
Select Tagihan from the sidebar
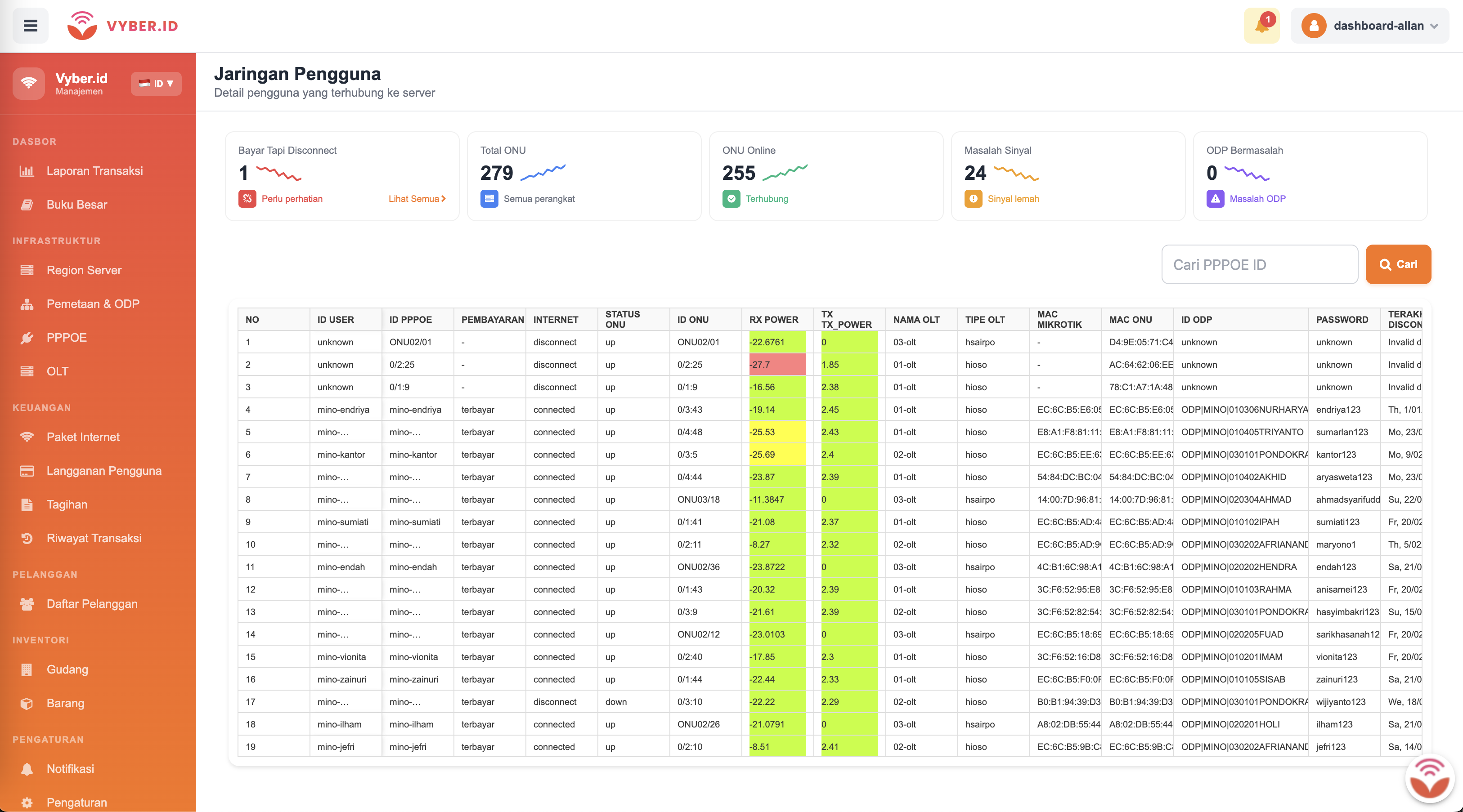click(67, 504)
